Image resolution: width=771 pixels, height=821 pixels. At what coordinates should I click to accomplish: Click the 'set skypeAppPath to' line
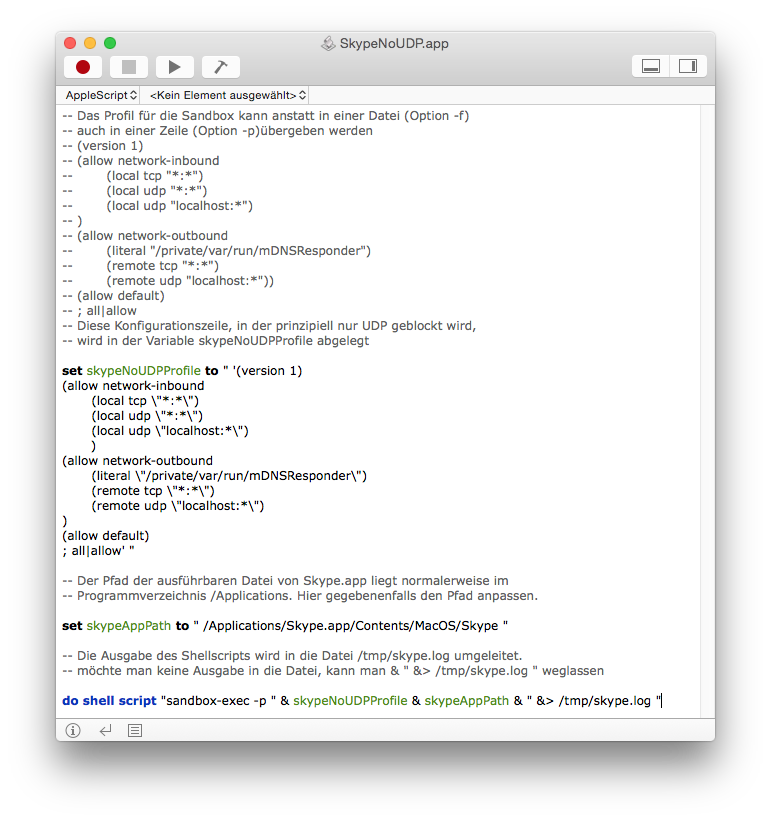(x=285, y=626)
